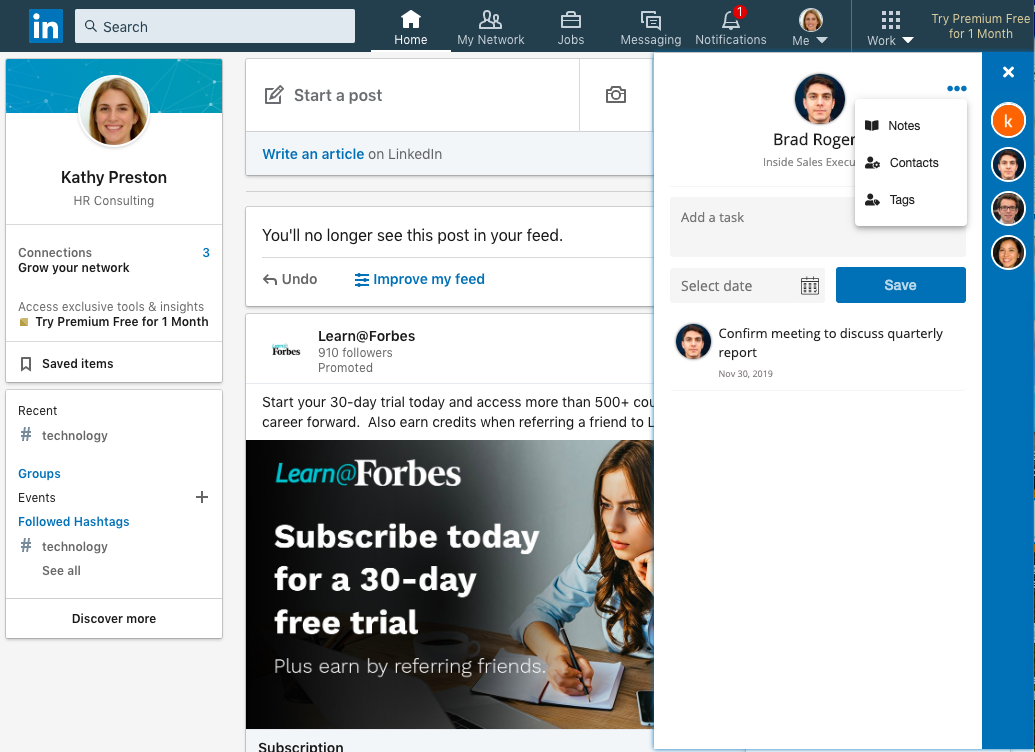Add an event with the plus icon
The width and height of the screenshot is (1035, 752).
point(202,497)
